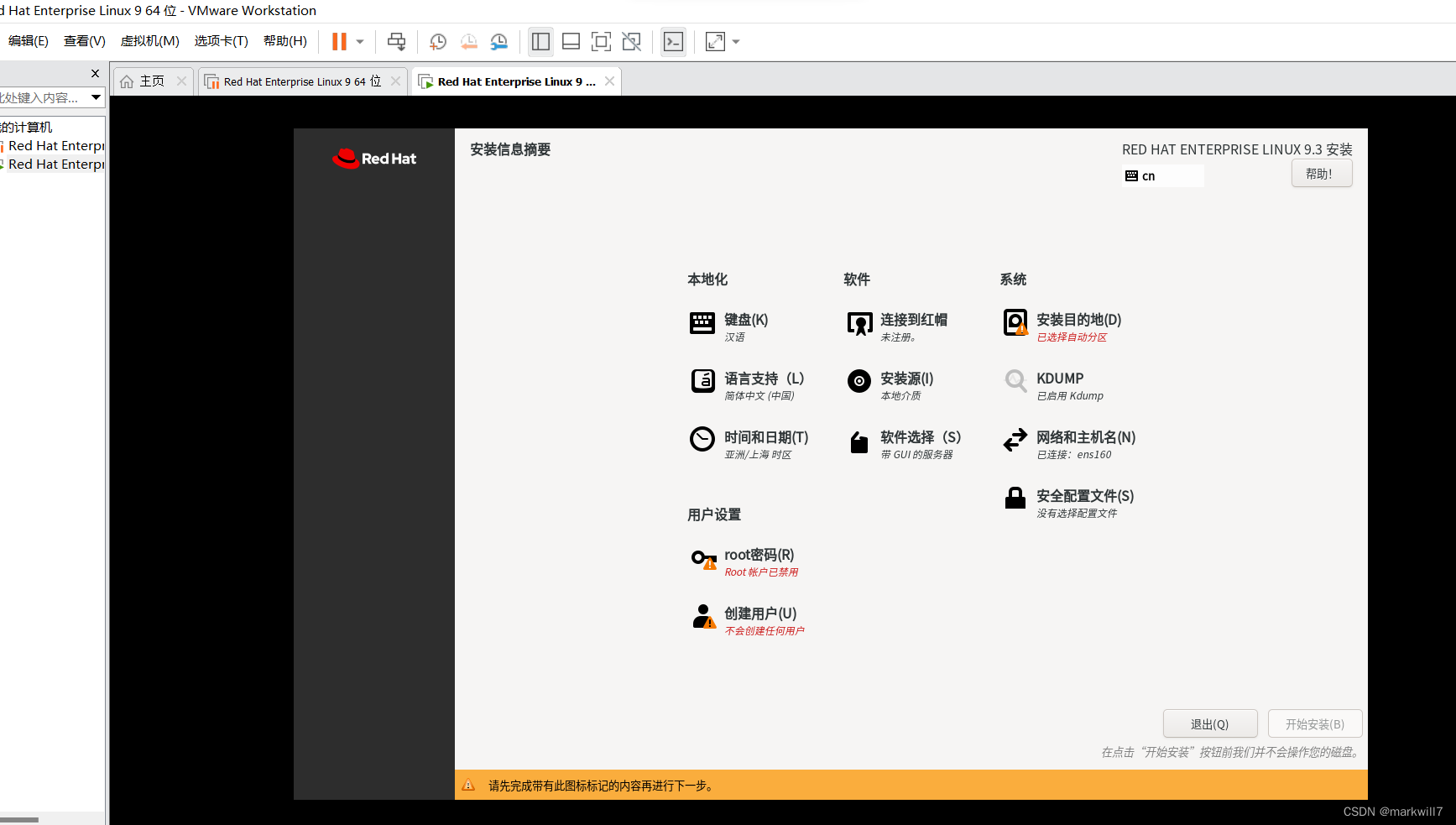The image size is (1456, 825).
Task: Click the cn keyboard layout indicator
Action: click(x=1162, y=175)
